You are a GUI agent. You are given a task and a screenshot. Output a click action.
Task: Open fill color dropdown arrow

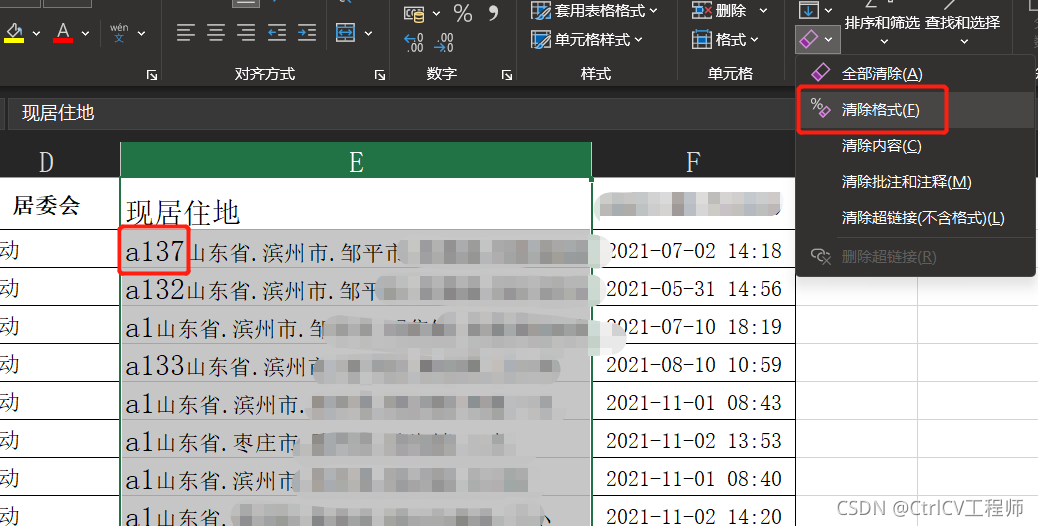coord(36,33)
